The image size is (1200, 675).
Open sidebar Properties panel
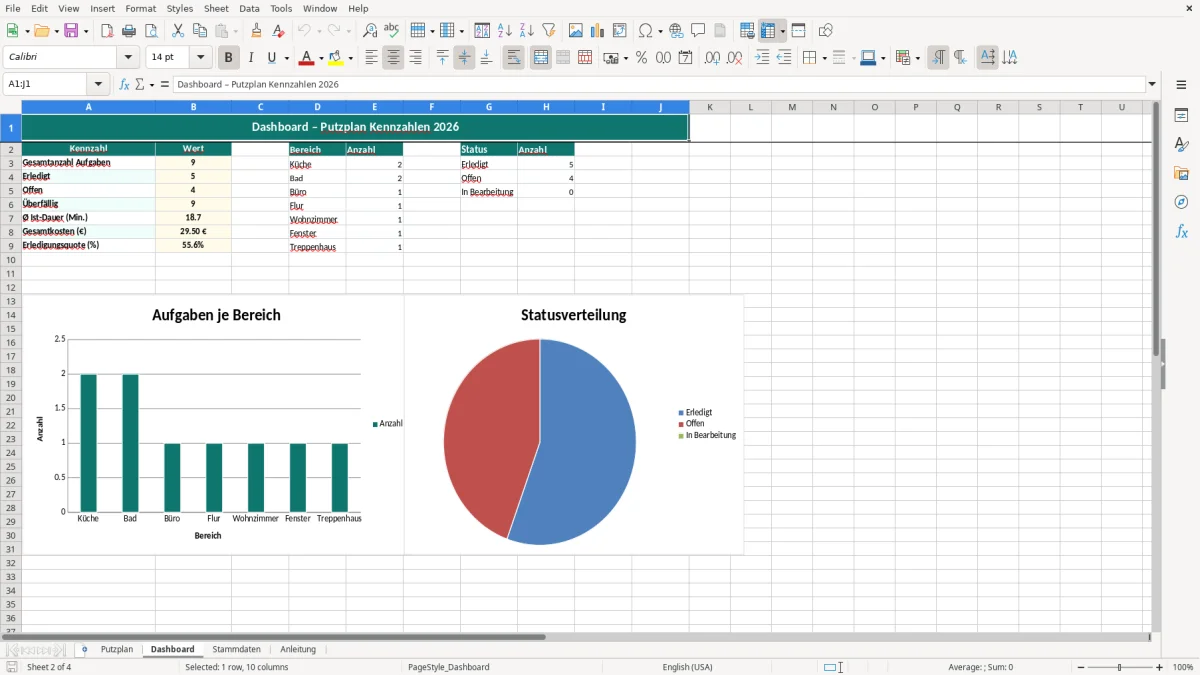(1181, 116)
